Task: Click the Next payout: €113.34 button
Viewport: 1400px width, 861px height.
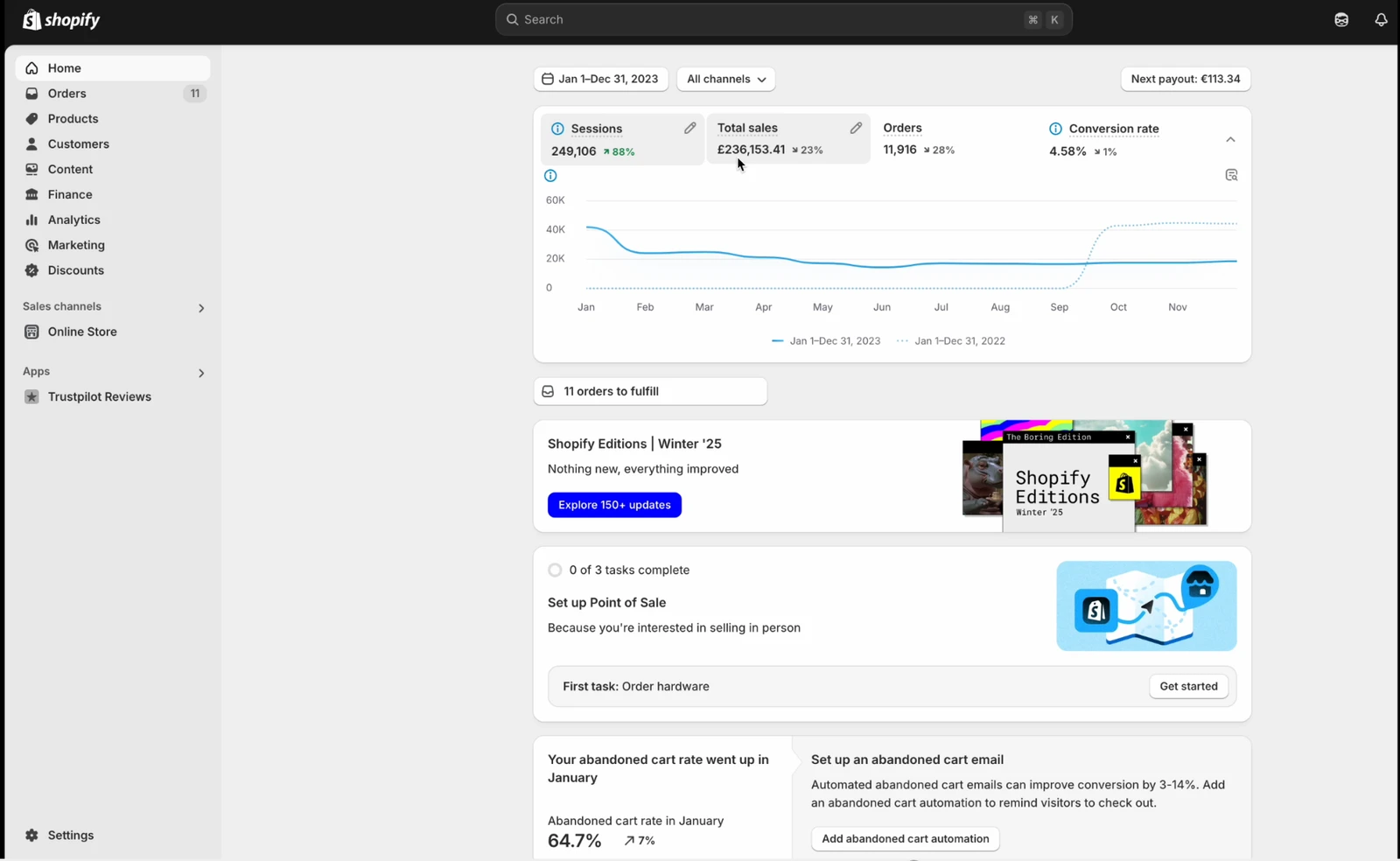Action: coord(1186,79)
